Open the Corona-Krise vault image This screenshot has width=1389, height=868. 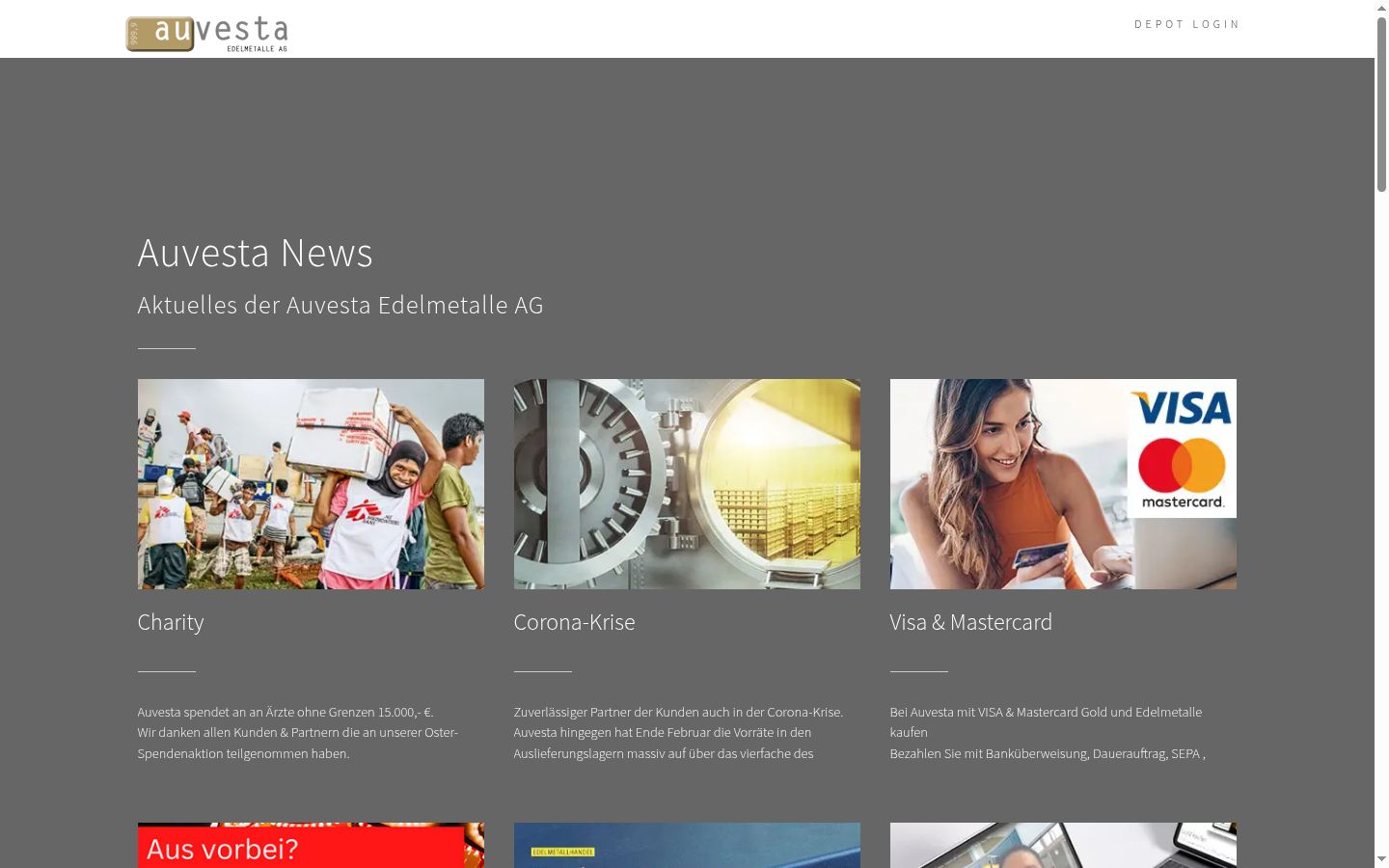click(687, 484)
